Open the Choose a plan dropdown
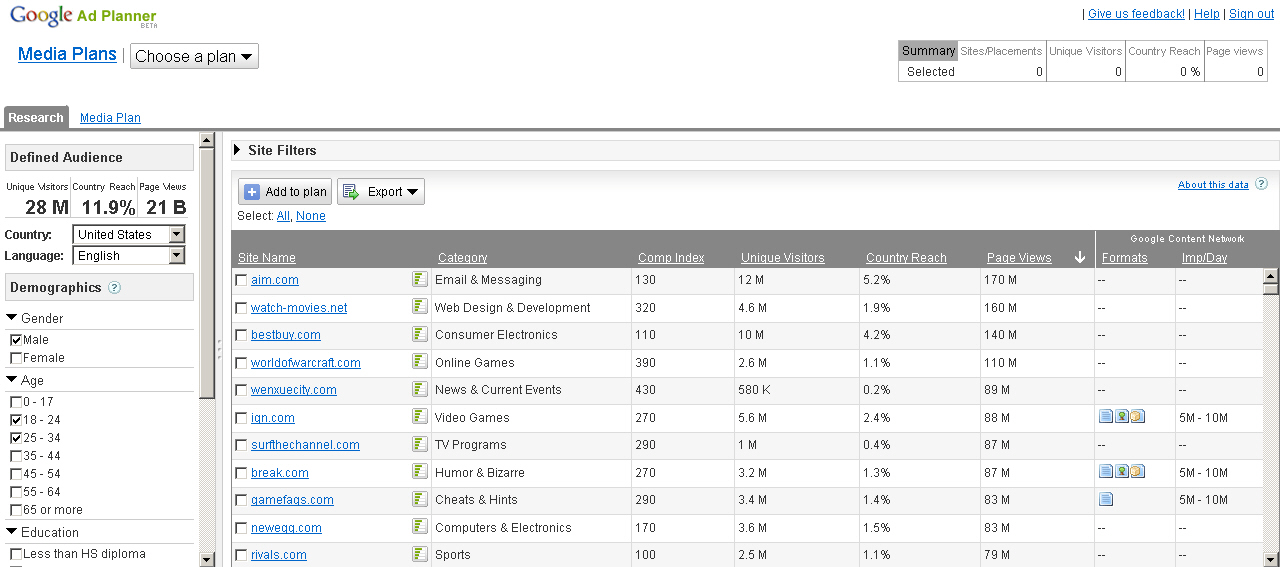 tap(194, 56)
